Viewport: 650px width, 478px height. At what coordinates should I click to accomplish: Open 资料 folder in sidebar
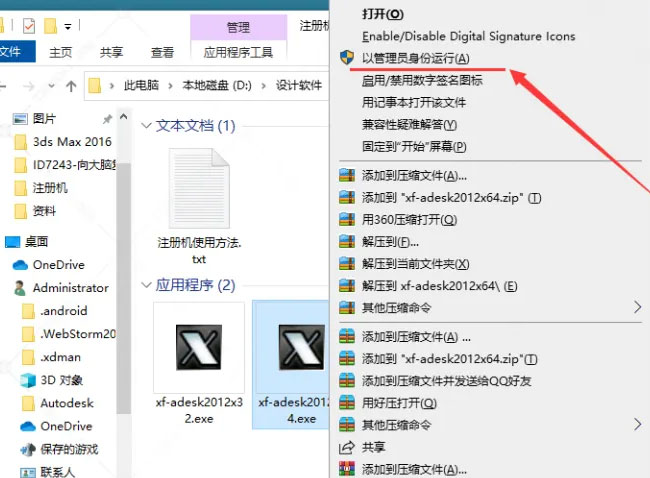point(44,211)
